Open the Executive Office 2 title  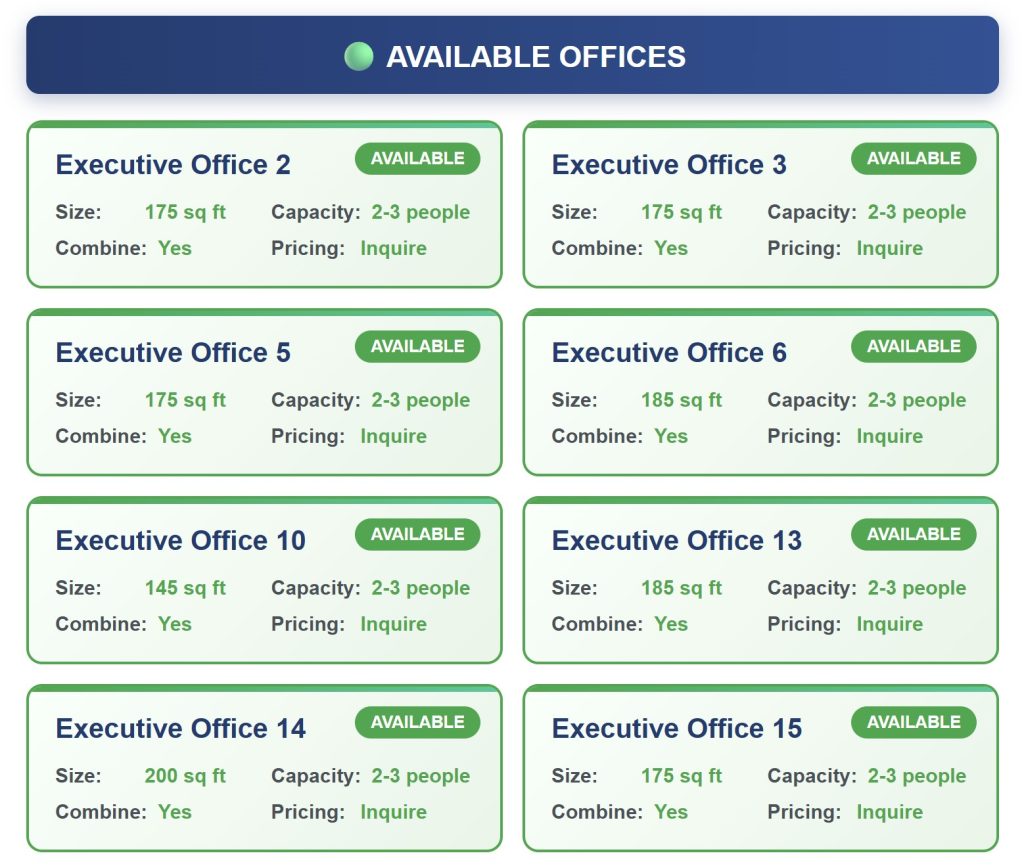pos(173,165)
